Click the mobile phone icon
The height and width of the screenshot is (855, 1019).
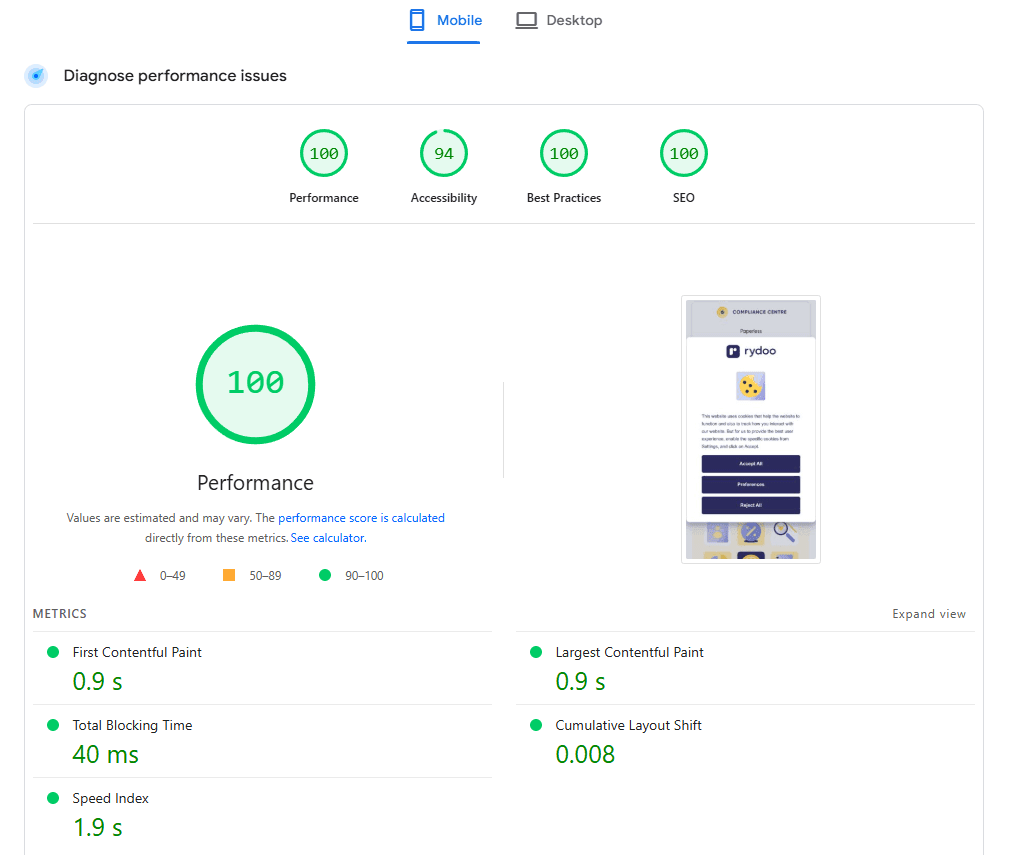(x=418, y=20)
